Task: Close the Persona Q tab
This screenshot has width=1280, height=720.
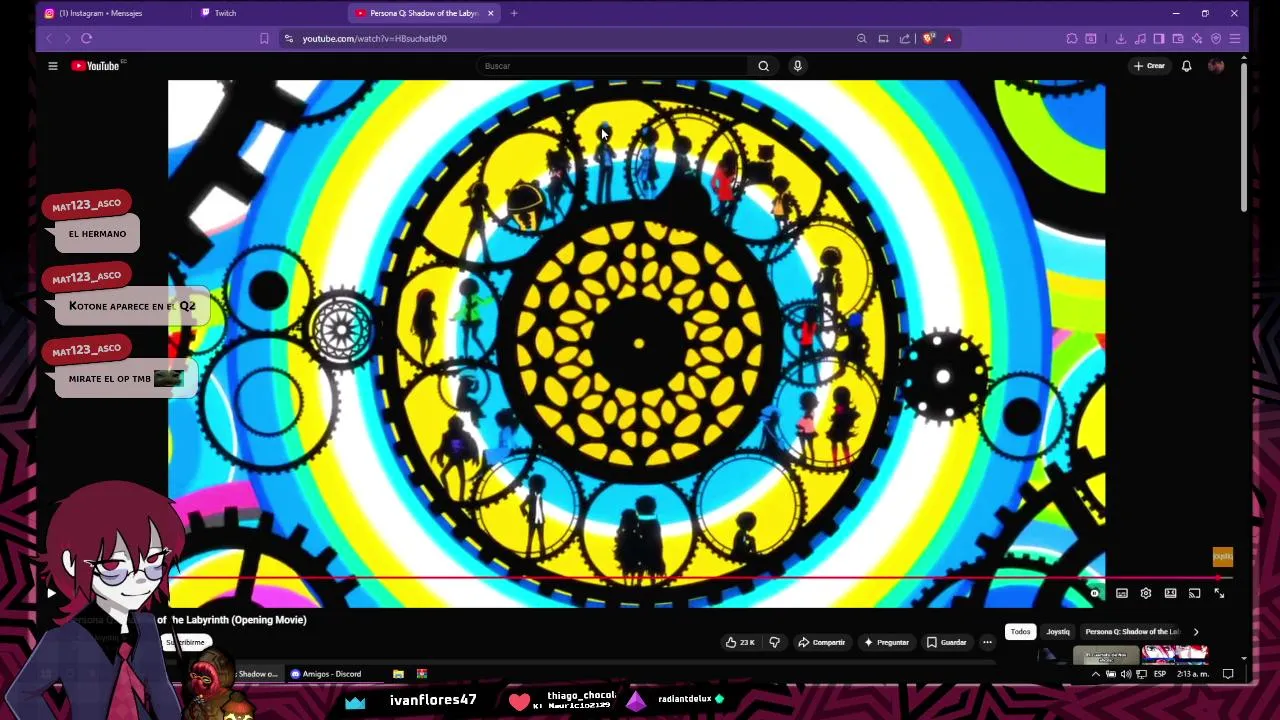Action: pyautogui.click(x=491, y=13)
